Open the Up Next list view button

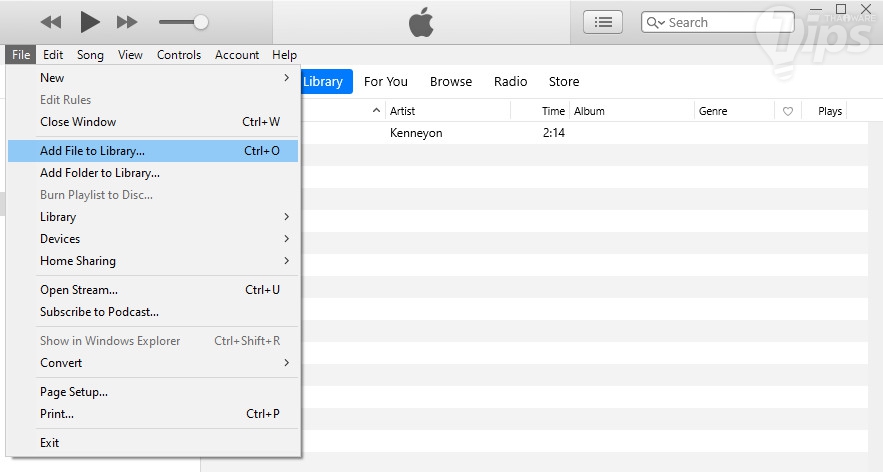[603, 23]
